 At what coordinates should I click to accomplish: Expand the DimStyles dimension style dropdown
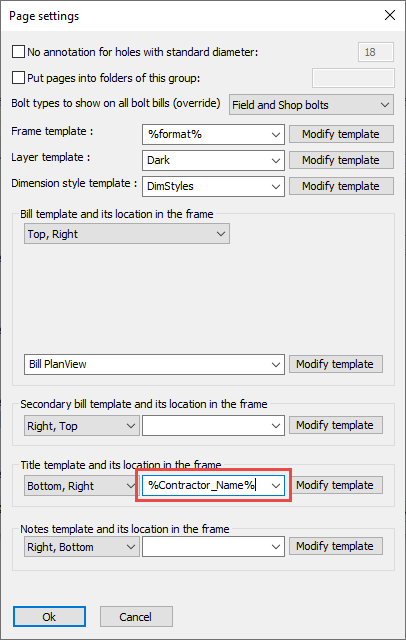click(213, 186)
